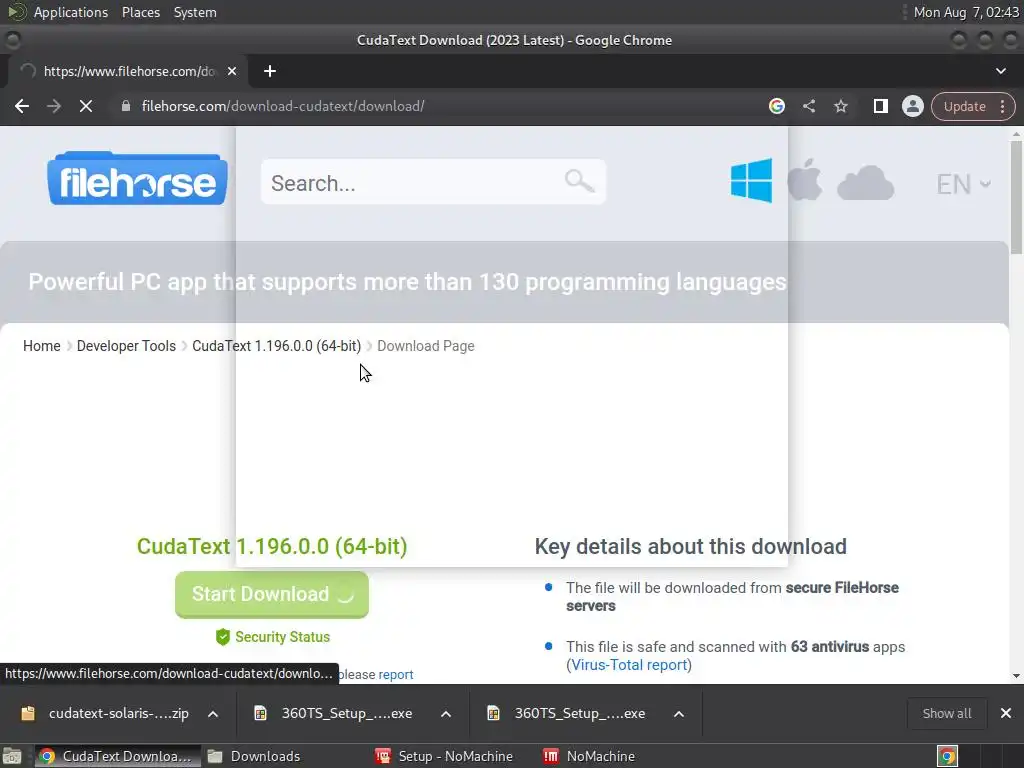Click the browser forward arrow
The width and height of the screenshot is (1024, 768).
click(x=54, y=106)
